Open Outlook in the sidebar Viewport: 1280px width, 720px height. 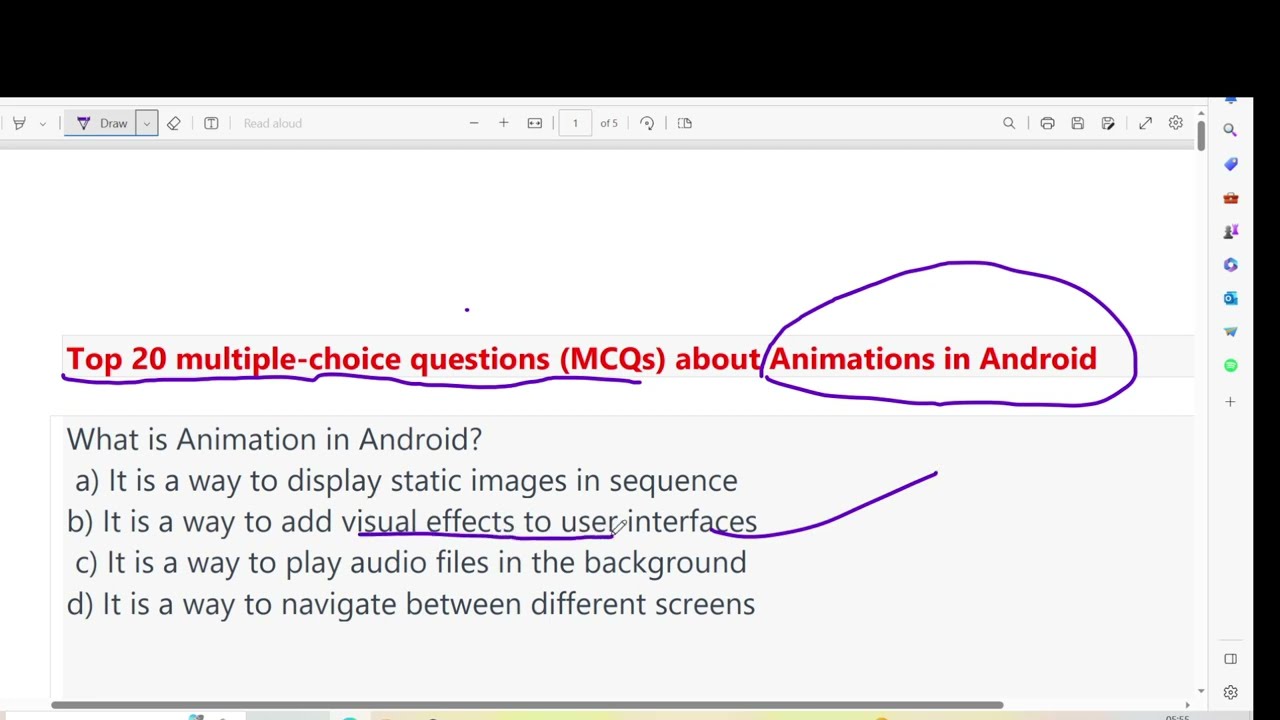point(1231,298)
